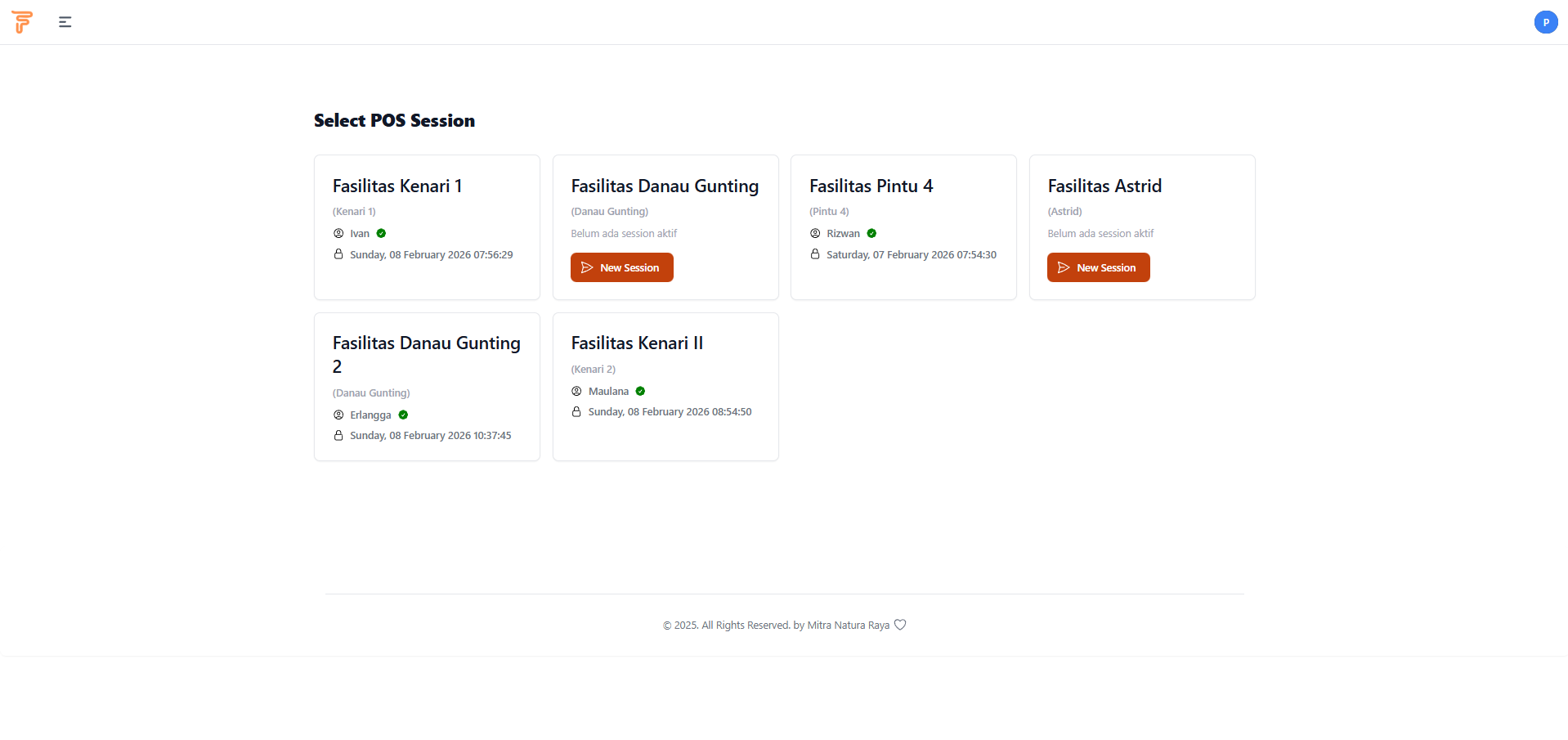The height and width of the screenshot is (740, 1568).
Task: Start New Session for Fasilitas Astrid
Action: coord(1098,267)
